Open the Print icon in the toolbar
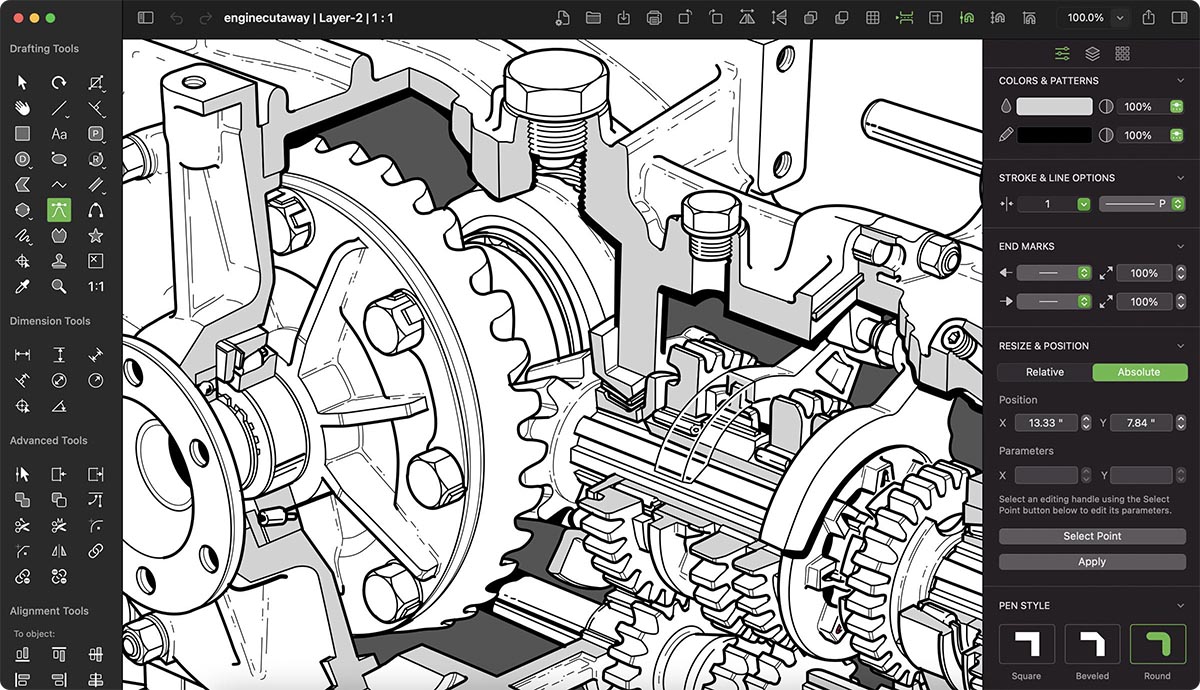This screenshot has width=1200, height=690. 656,17
